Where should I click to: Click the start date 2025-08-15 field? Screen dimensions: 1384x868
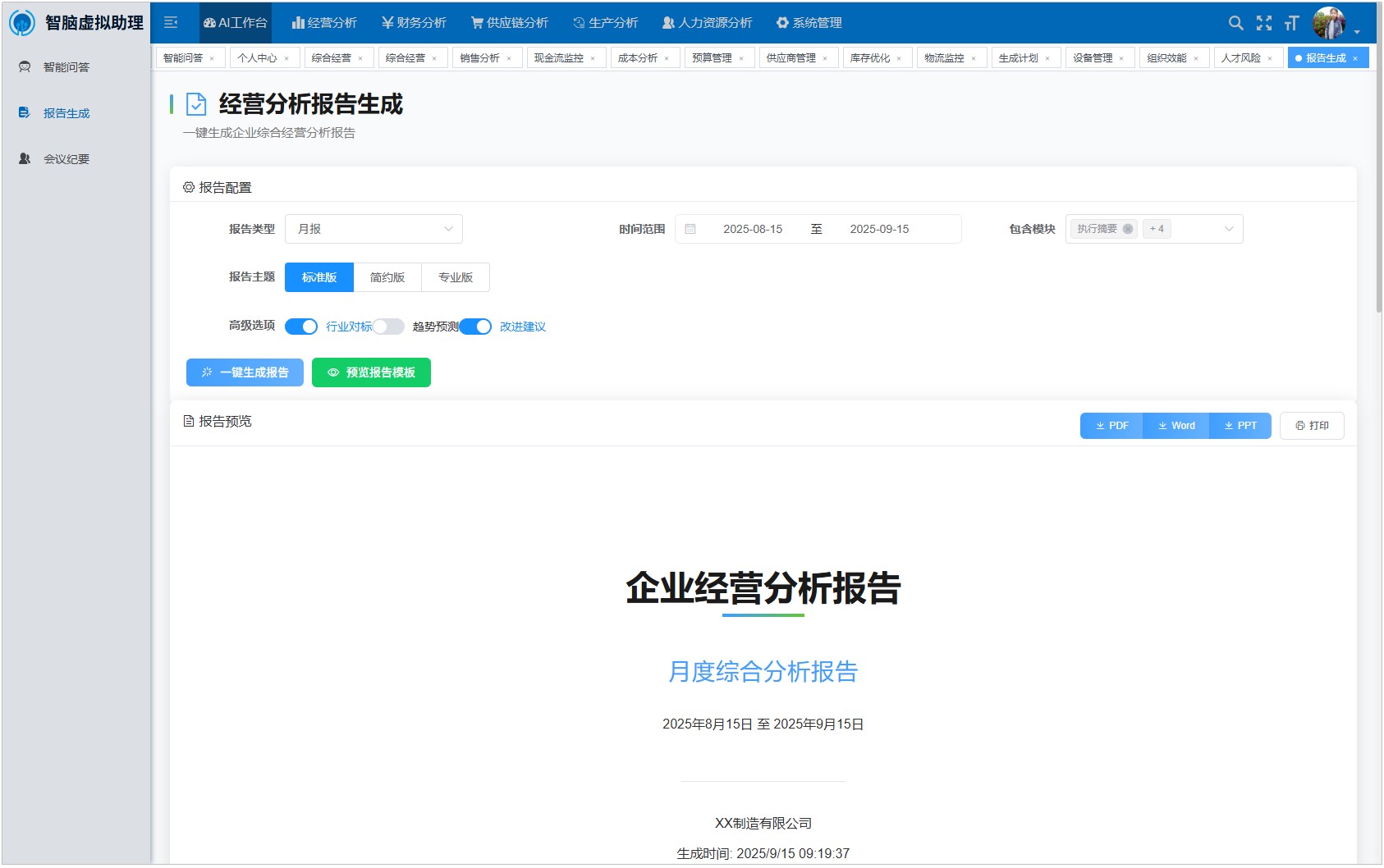[752, 229]
